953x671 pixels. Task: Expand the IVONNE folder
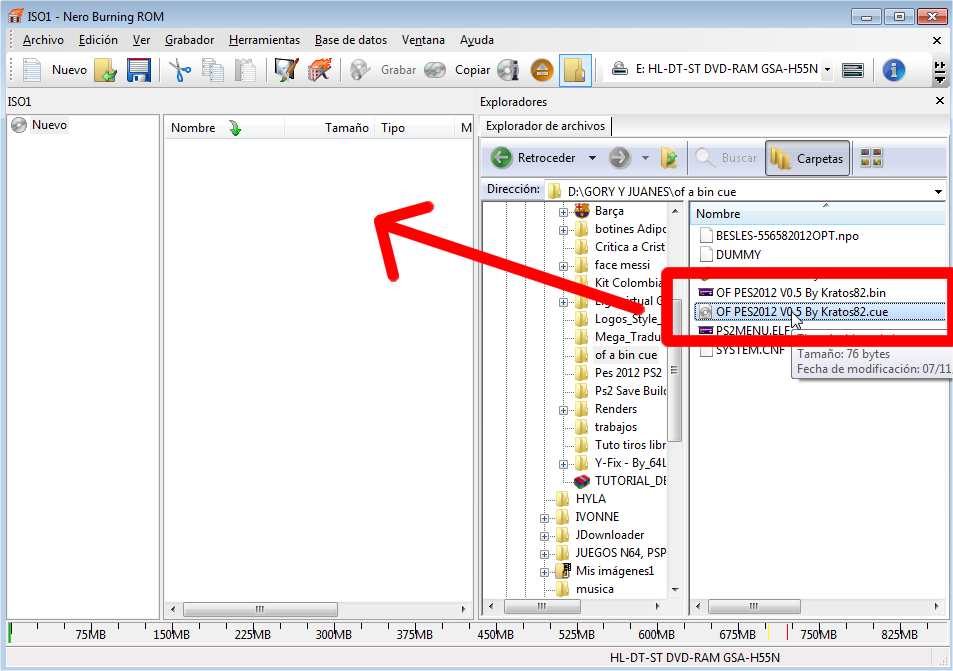tap(545, 518)
